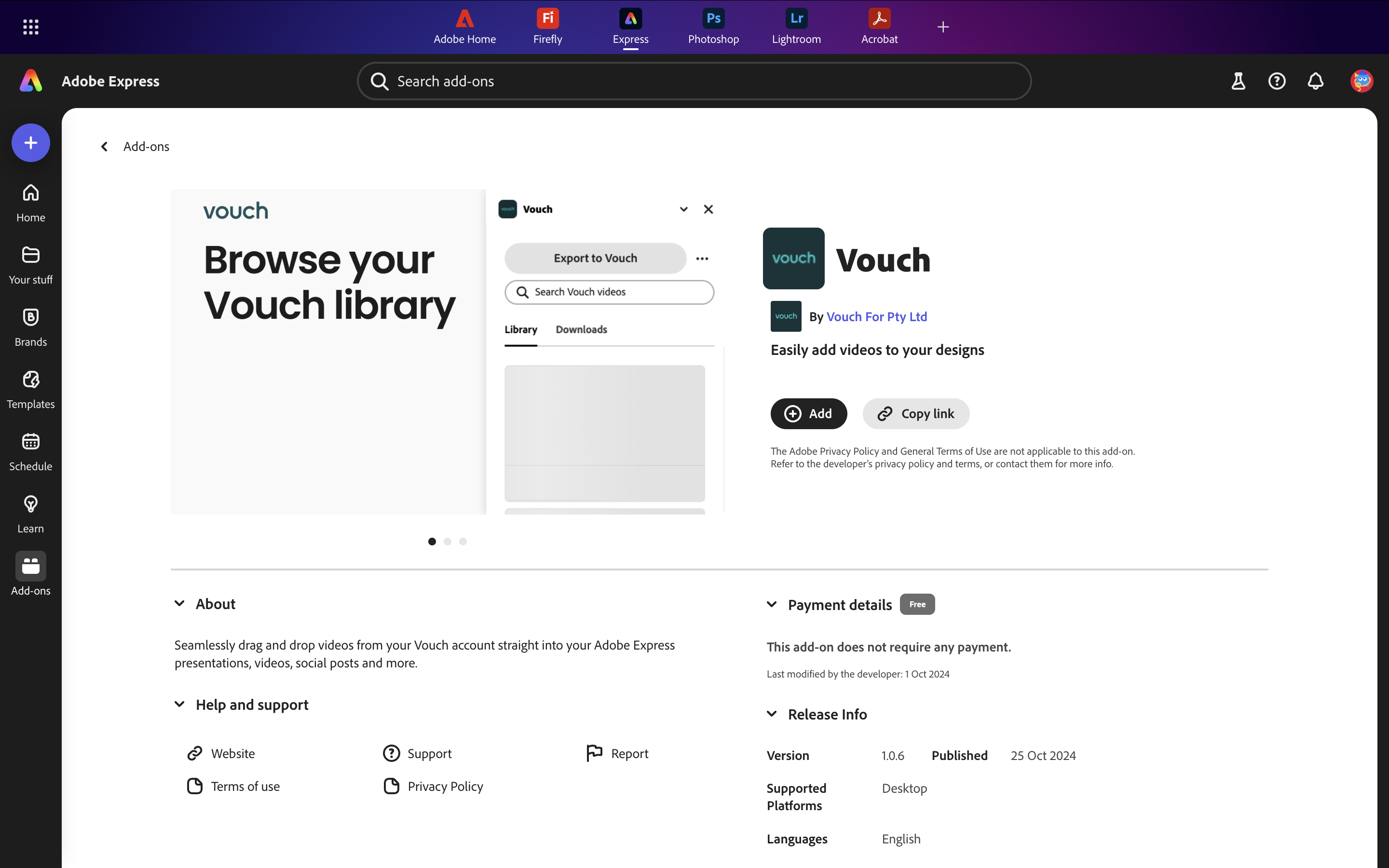Open the Express app tab
This screenshot has width=1389, height=868.
(630, 27)
